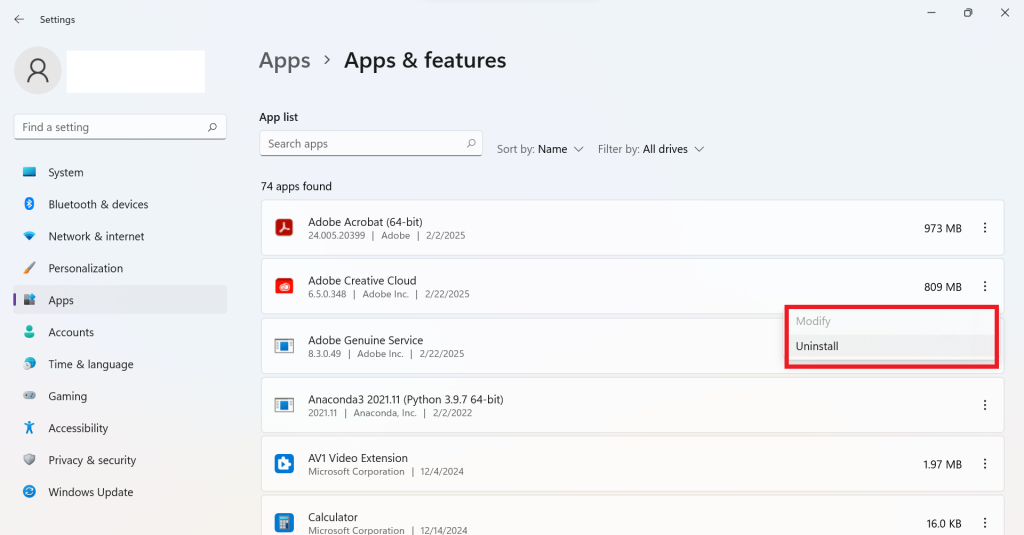The width and height of the screenshot is (1024, 535).
Task: Click the Anaconda3 app icon
Action: [x=284, y=406]
